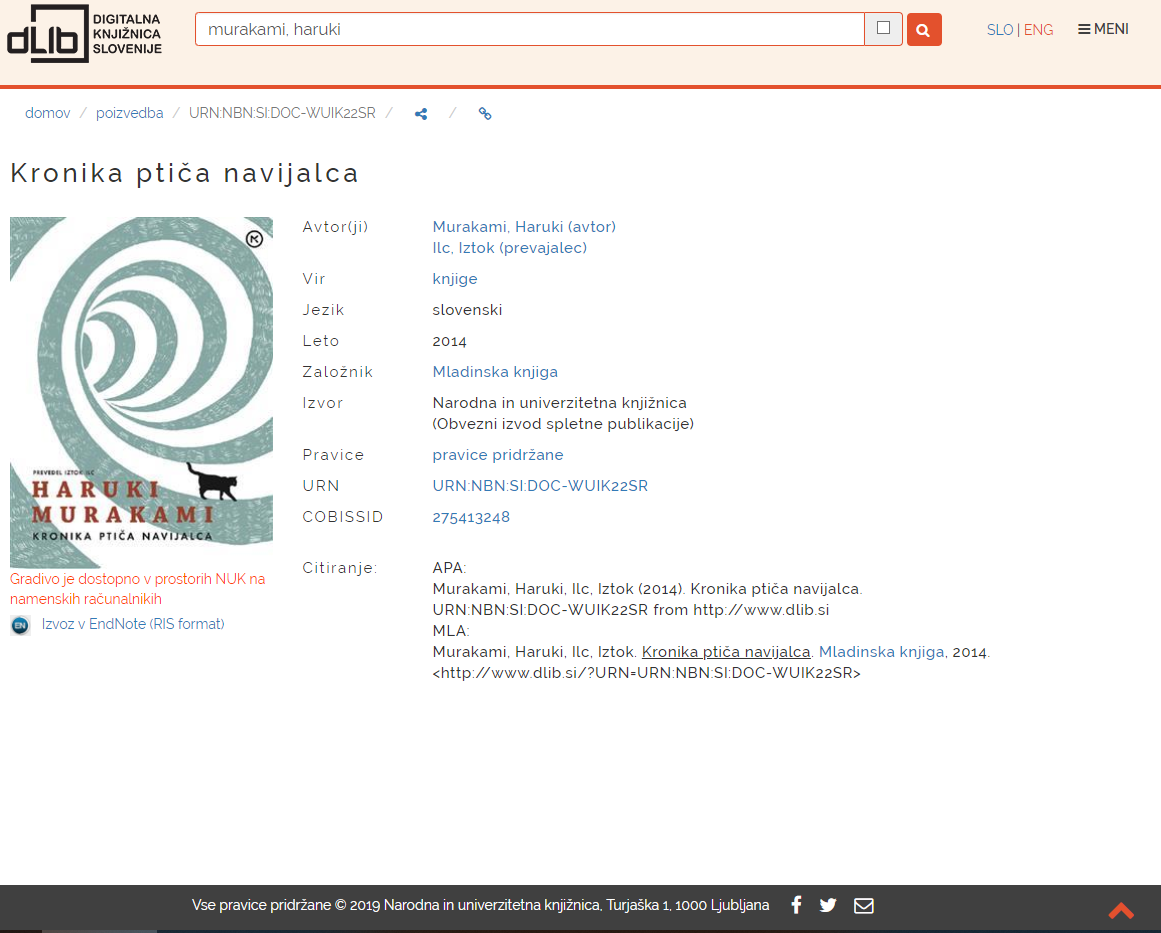Click the footer copyright text
Viewport: 1161px width, 933px height.
(481, 905)
